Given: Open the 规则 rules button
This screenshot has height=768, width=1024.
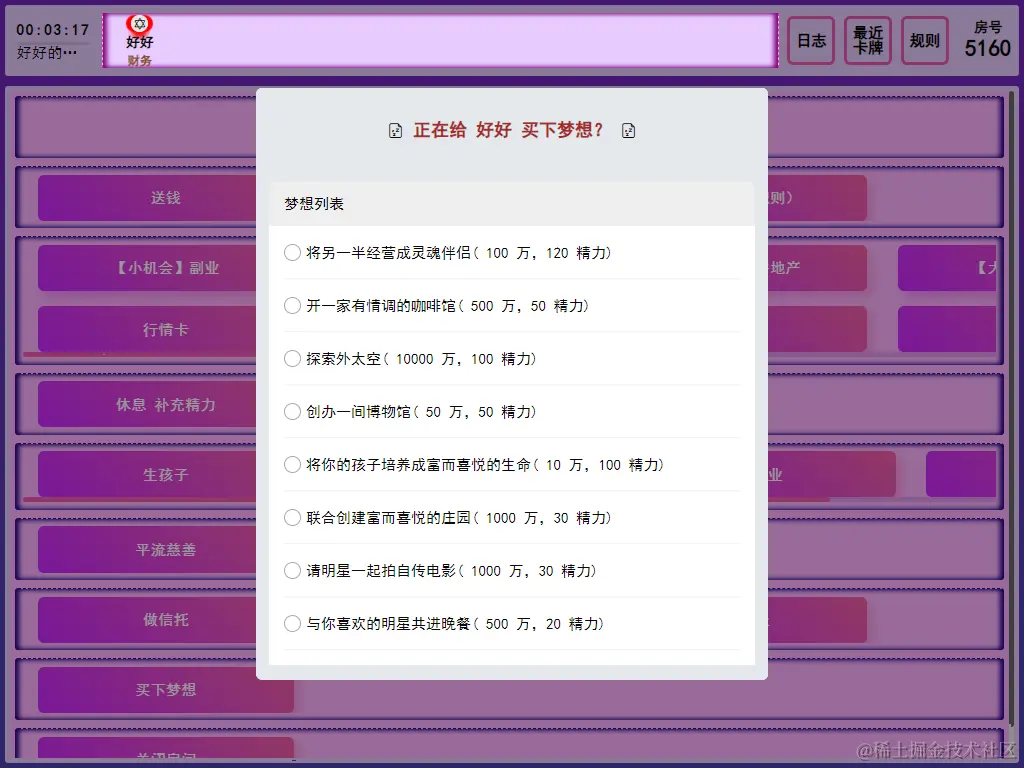Looking at the screenshot, I should (925, 40).
